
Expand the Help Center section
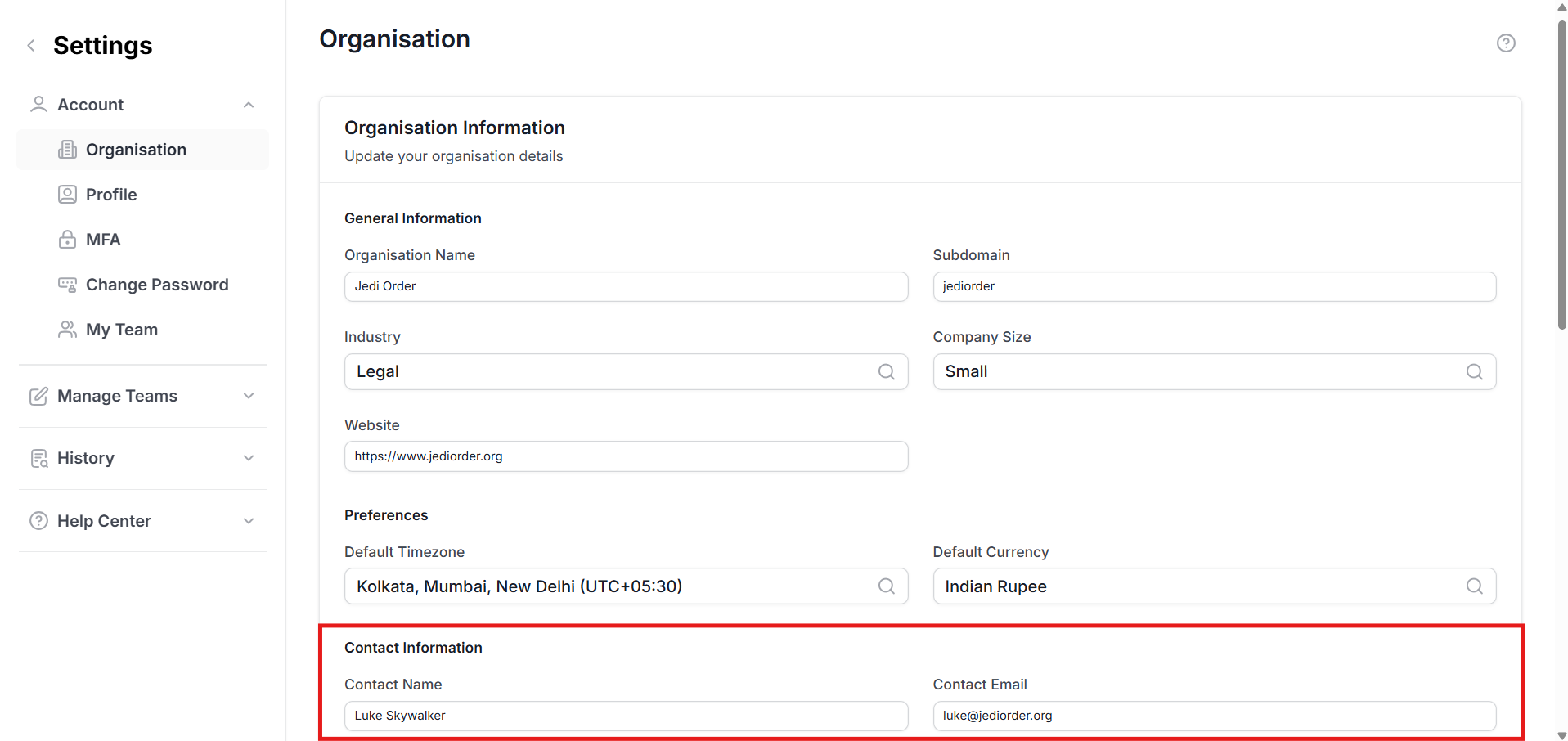click(x=249, y=521)
